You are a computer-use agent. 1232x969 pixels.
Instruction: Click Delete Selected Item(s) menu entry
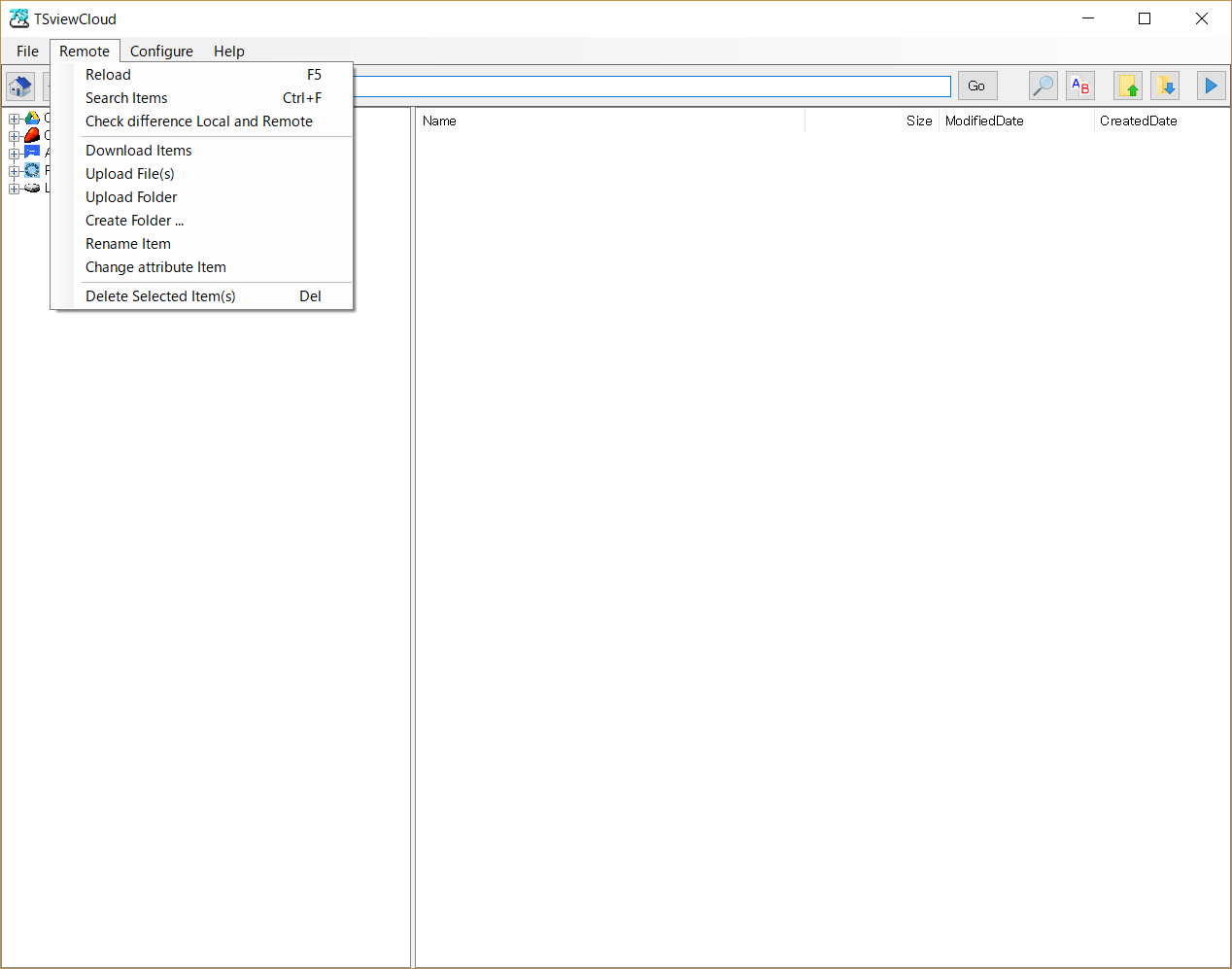(x=160, y=296)
